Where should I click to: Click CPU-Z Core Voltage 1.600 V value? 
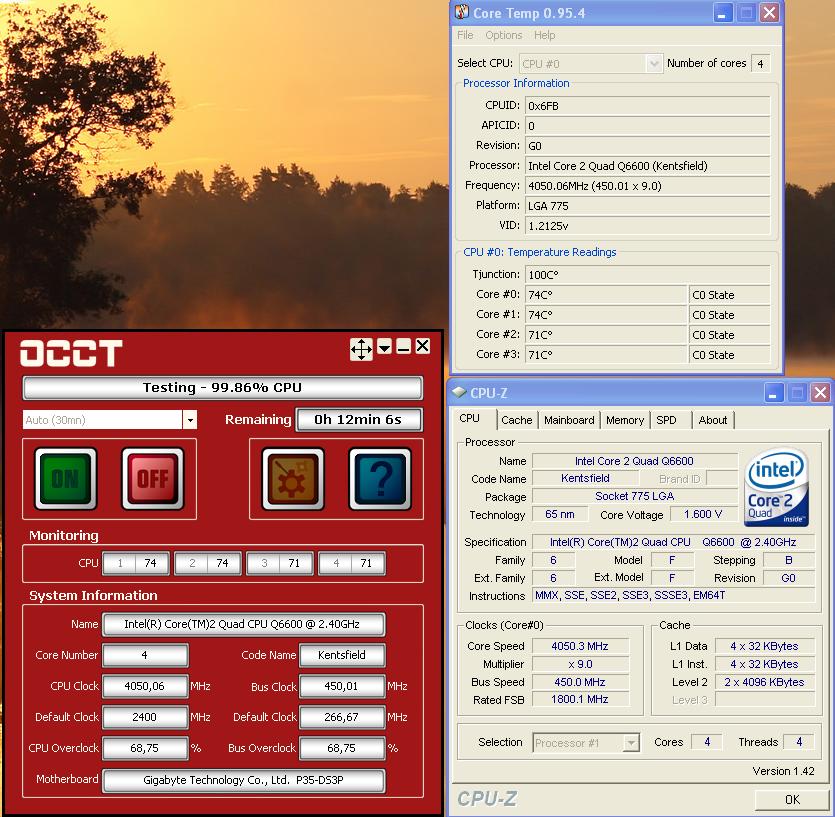coord(703,514)
